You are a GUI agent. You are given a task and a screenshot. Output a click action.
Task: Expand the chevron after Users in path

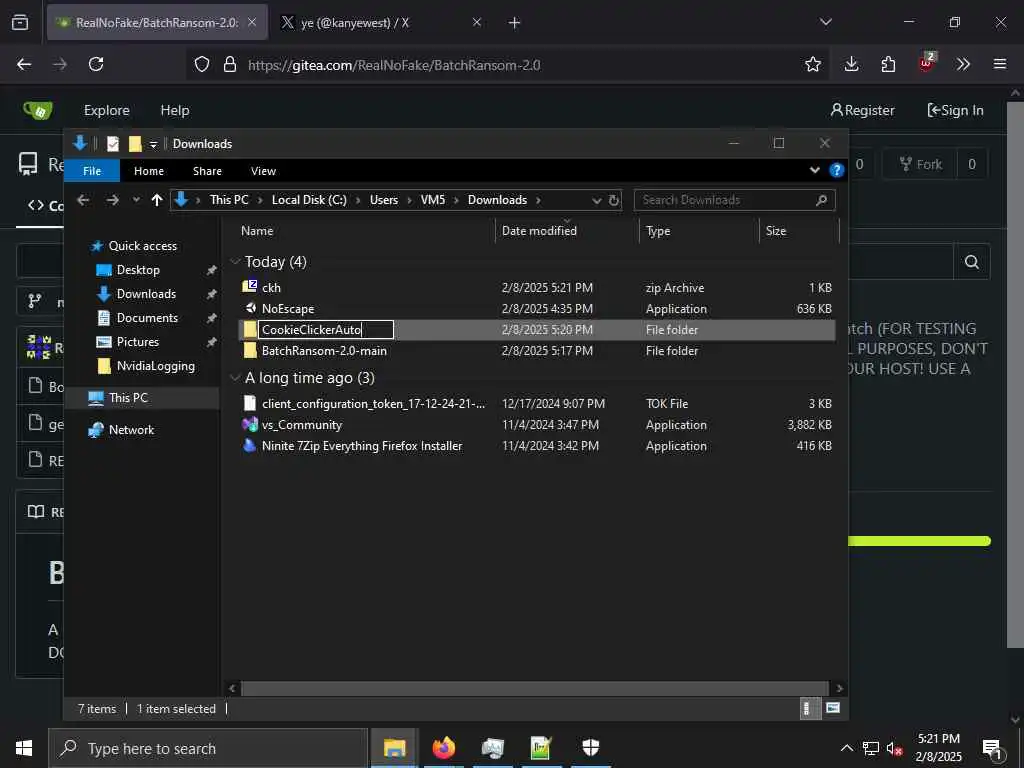pos(411,200)
